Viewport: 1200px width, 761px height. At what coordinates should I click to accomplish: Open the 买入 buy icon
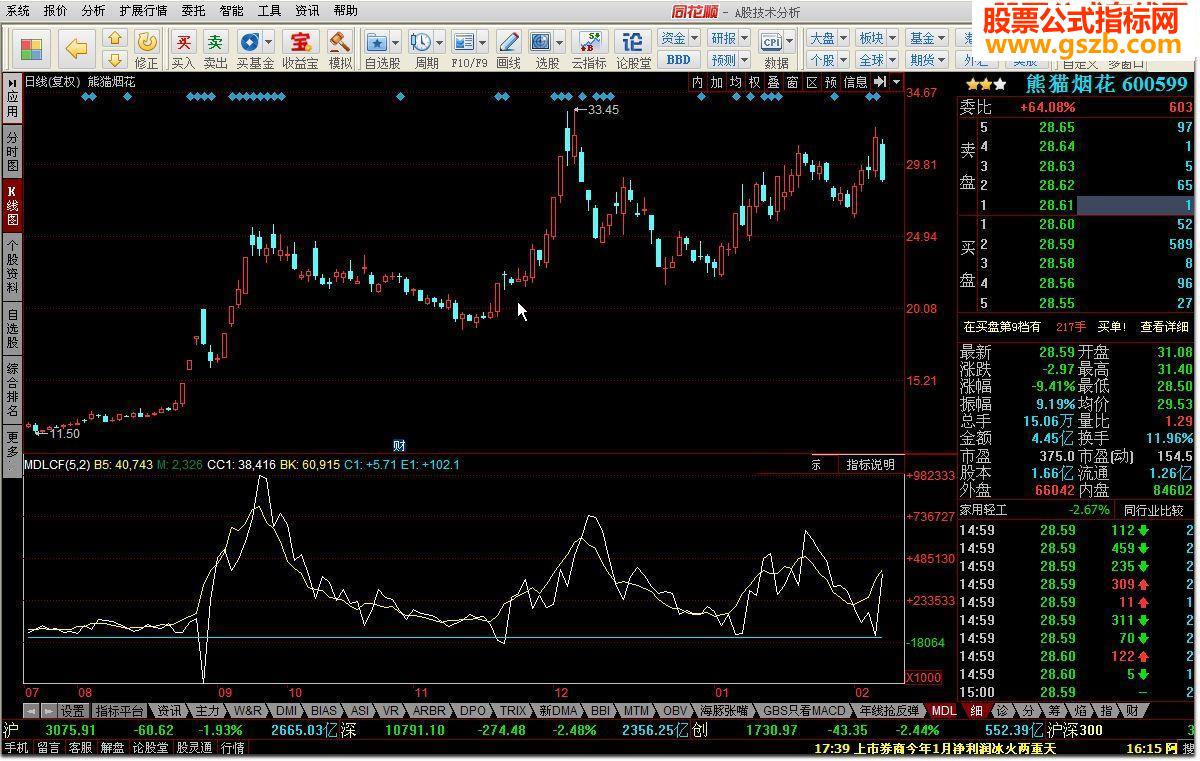coord(183,49)
